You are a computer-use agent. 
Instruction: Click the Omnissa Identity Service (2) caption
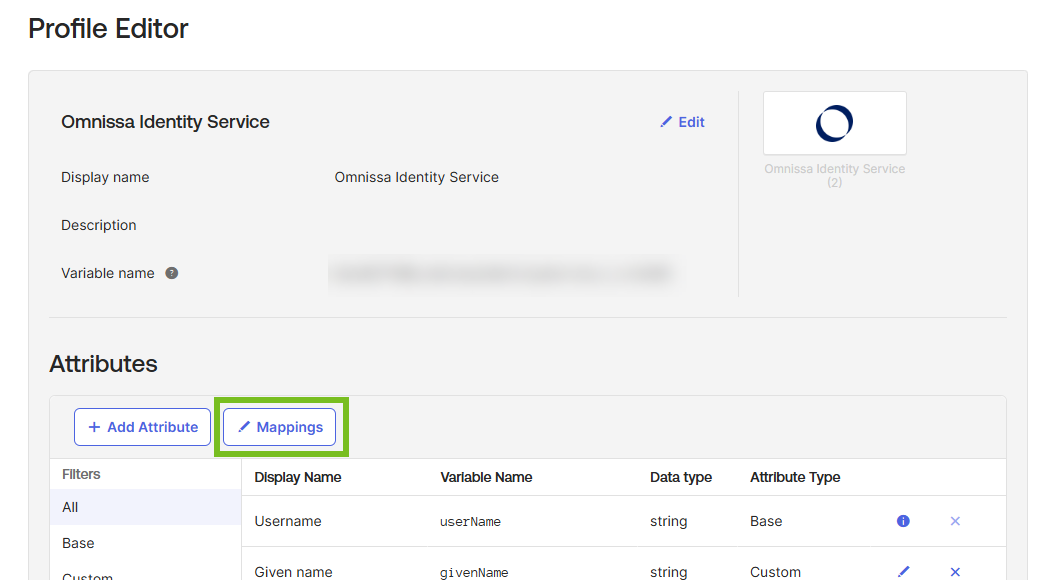[835, 175]
